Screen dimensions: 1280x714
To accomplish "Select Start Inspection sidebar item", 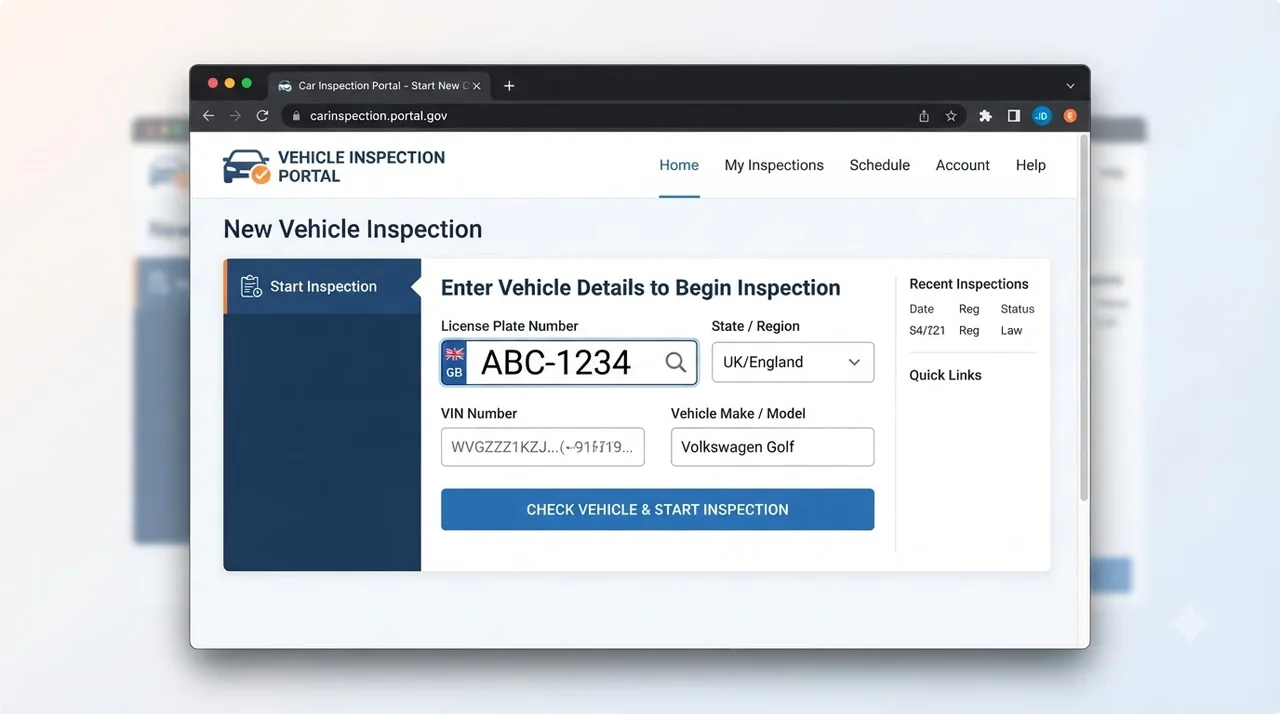I will [x=322, y=286].
